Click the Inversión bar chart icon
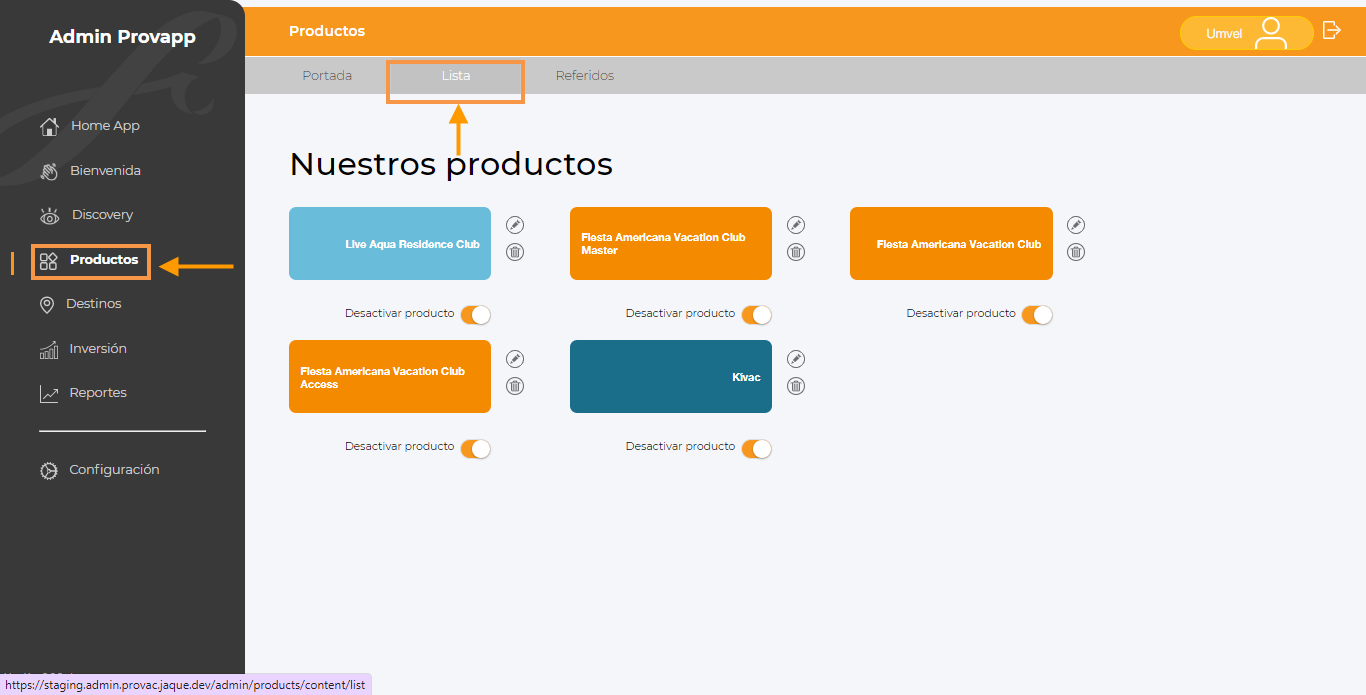Viewport: 1366px width, 695px height. (49, 350)
